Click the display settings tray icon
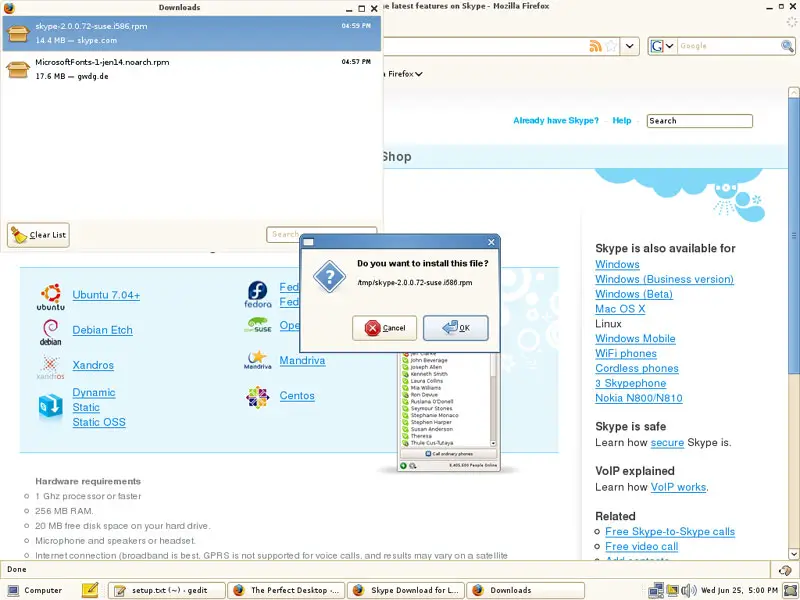Viewport: 800px width, 600px height. tap(673, 590)
